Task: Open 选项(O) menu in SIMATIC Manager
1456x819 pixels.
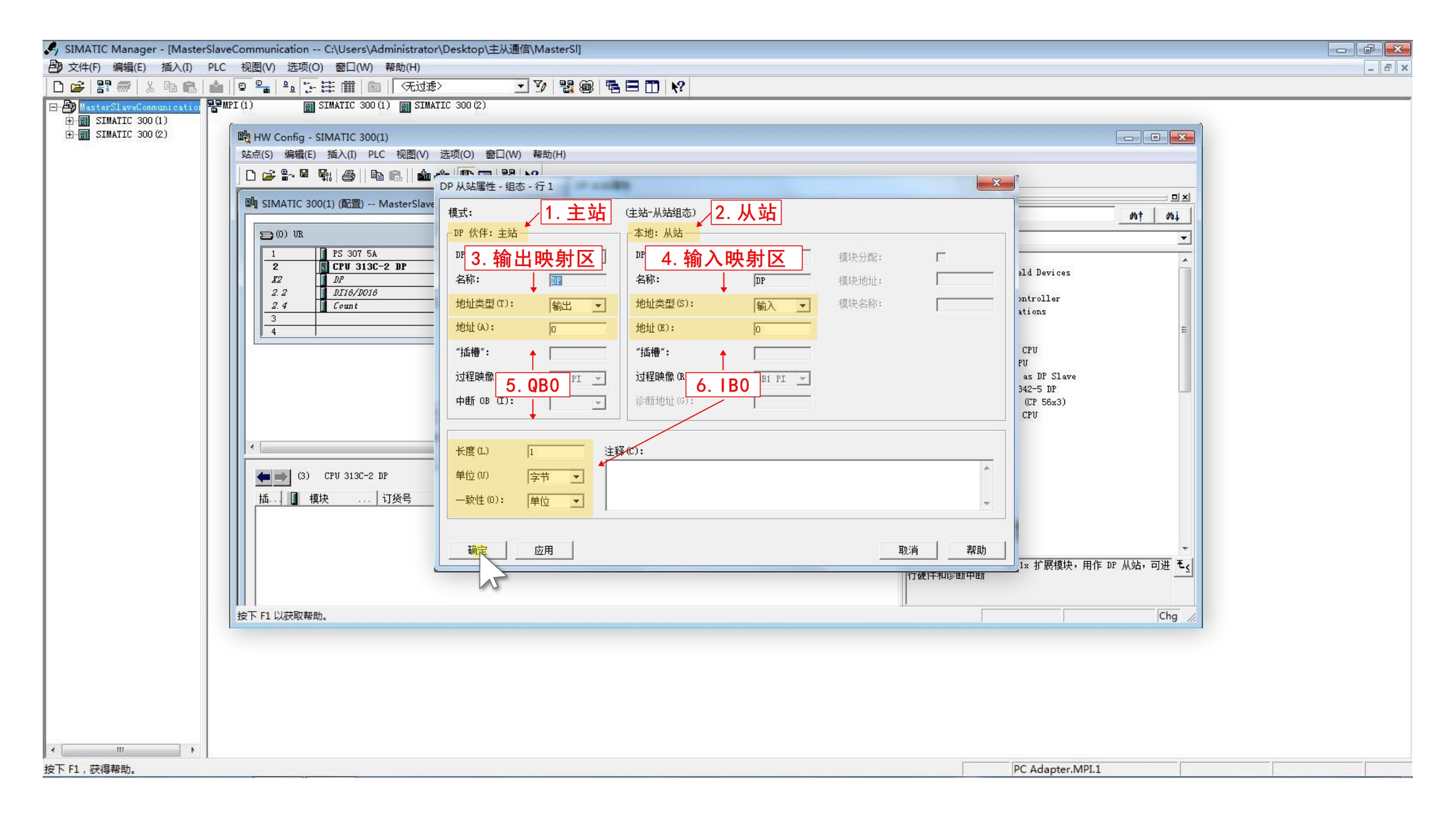Action: tap(305, 67)
